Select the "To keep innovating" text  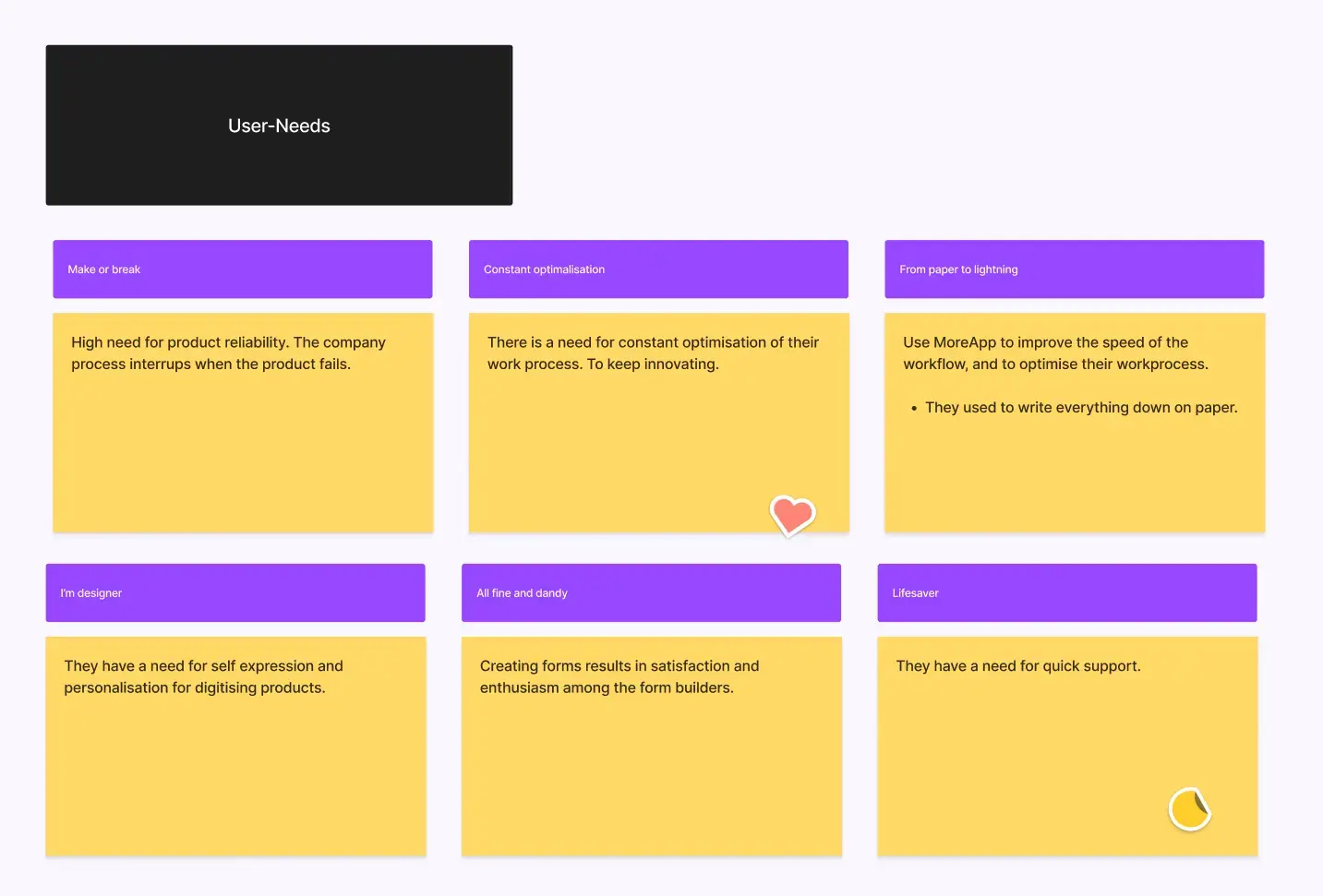652,364
